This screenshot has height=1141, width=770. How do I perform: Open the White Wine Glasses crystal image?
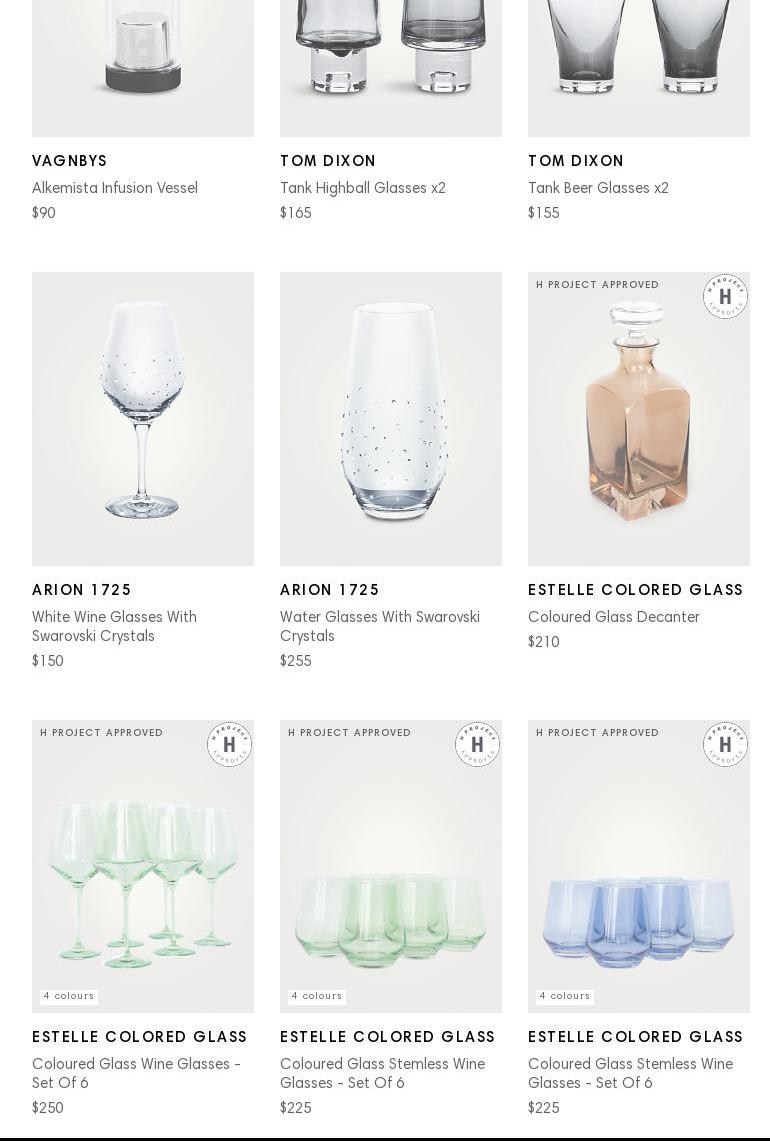tap(143, 420)
